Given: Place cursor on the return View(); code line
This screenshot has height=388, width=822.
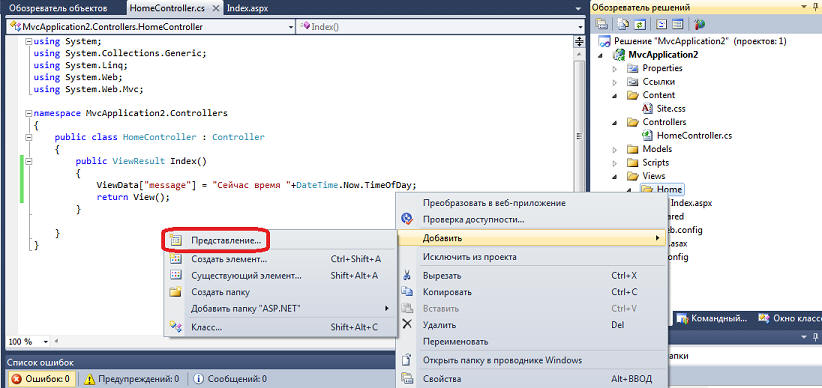Looking at the screenshot, I should (133, 197).
